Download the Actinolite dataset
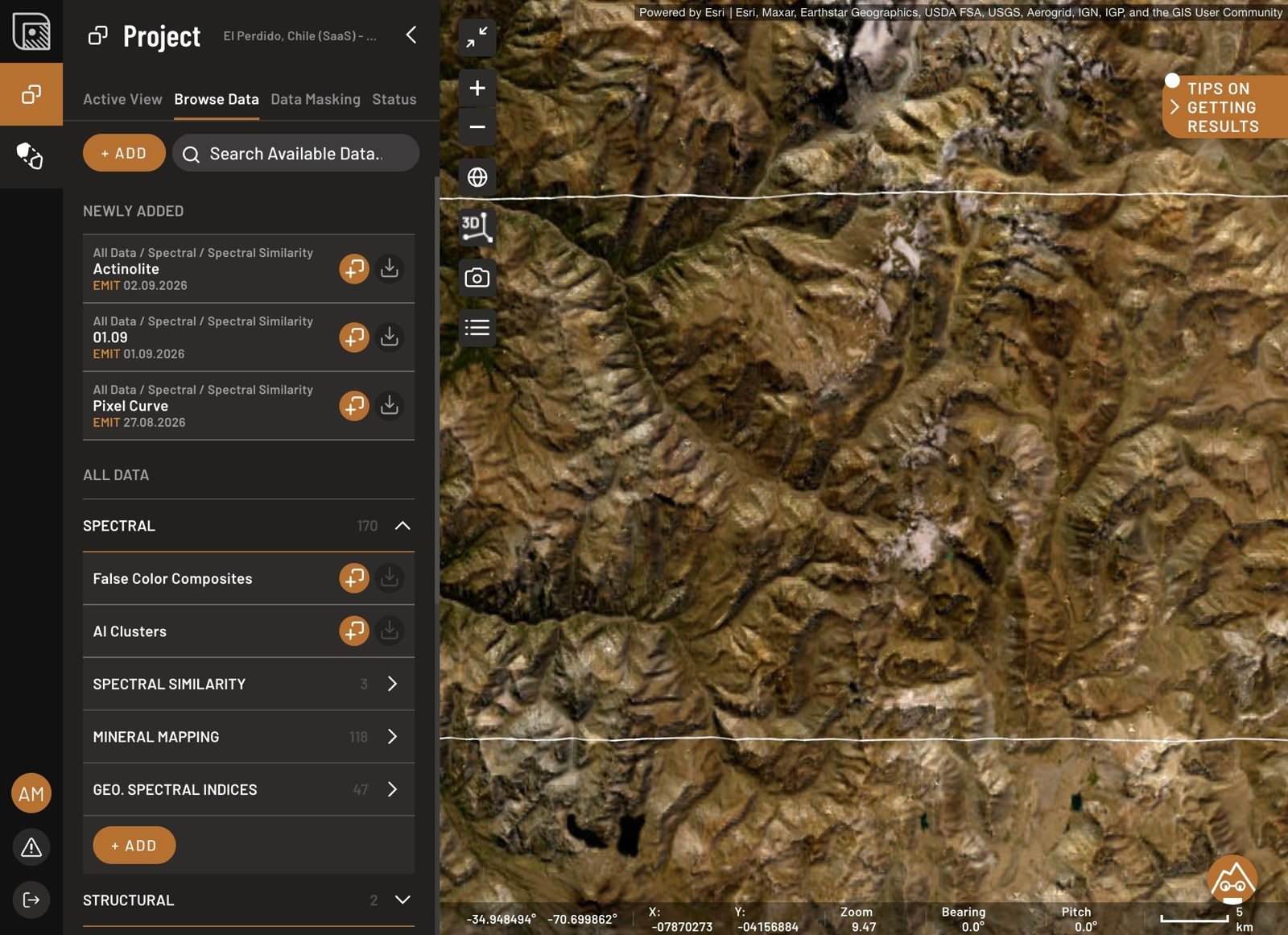Viewport: 1288px width, 935px height. click(x=390, y=269)
